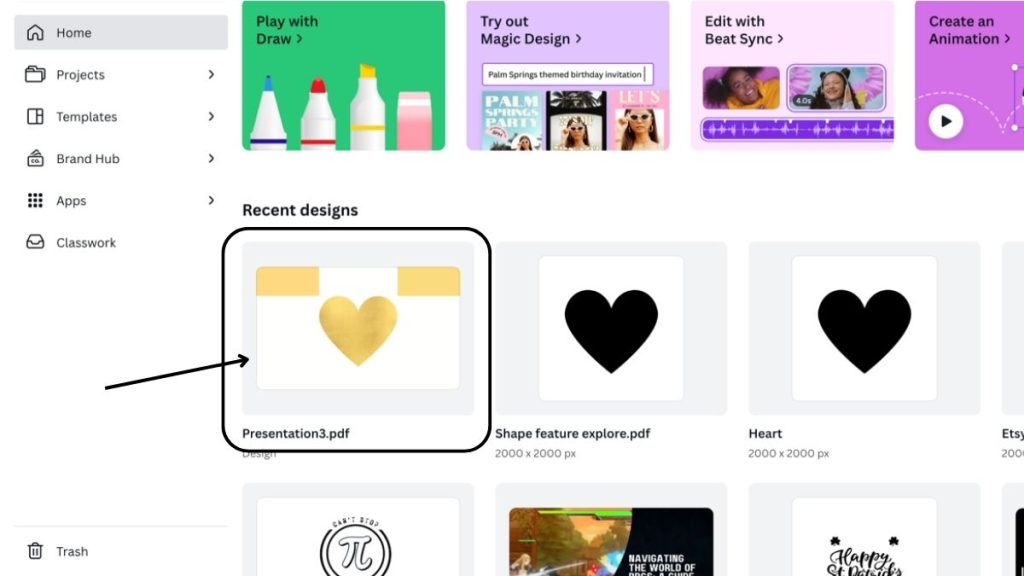Click the Trash bin icon
This screenshot has height=576, width=1024.
tap(35, 551)
